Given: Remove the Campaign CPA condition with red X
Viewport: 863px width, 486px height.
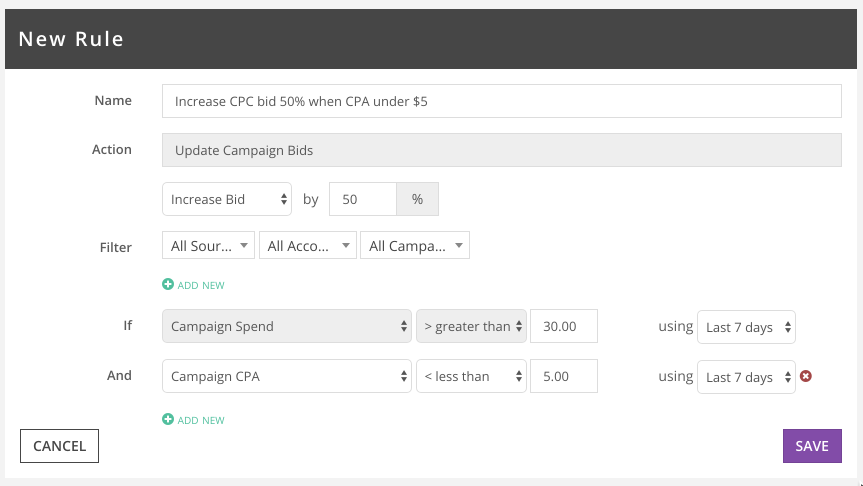Looking at the screenshot, I should [x=806, y=376].
